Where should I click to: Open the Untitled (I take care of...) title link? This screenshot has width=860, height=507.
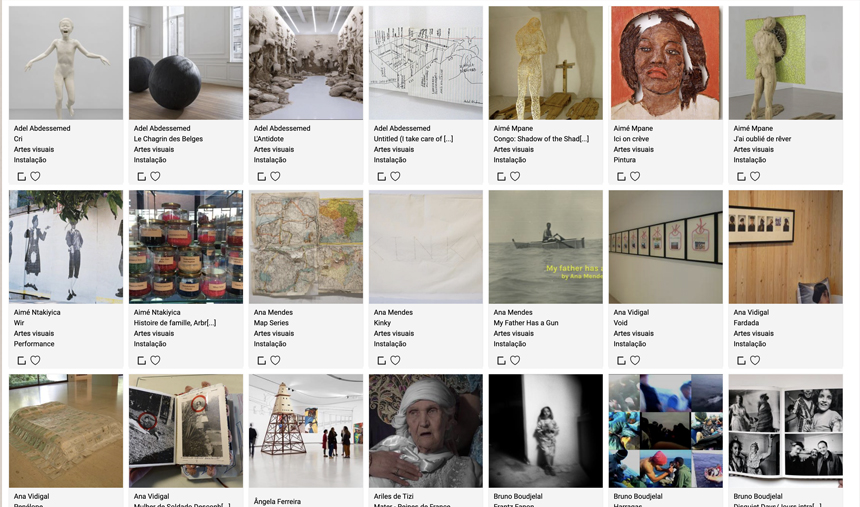point(414,139)
